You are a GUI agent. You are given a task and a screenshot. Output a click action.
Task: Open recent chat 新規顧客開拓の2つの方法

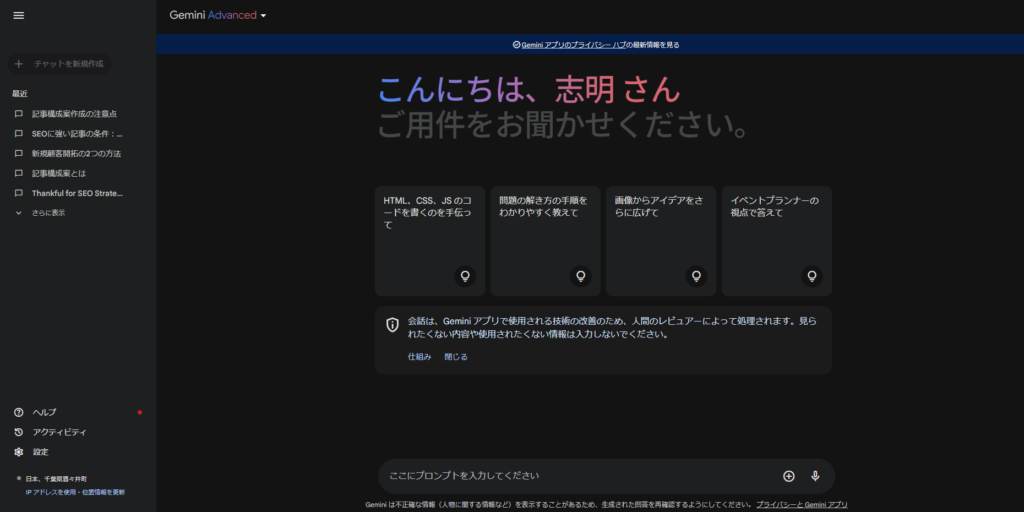[x=78, y=154]
